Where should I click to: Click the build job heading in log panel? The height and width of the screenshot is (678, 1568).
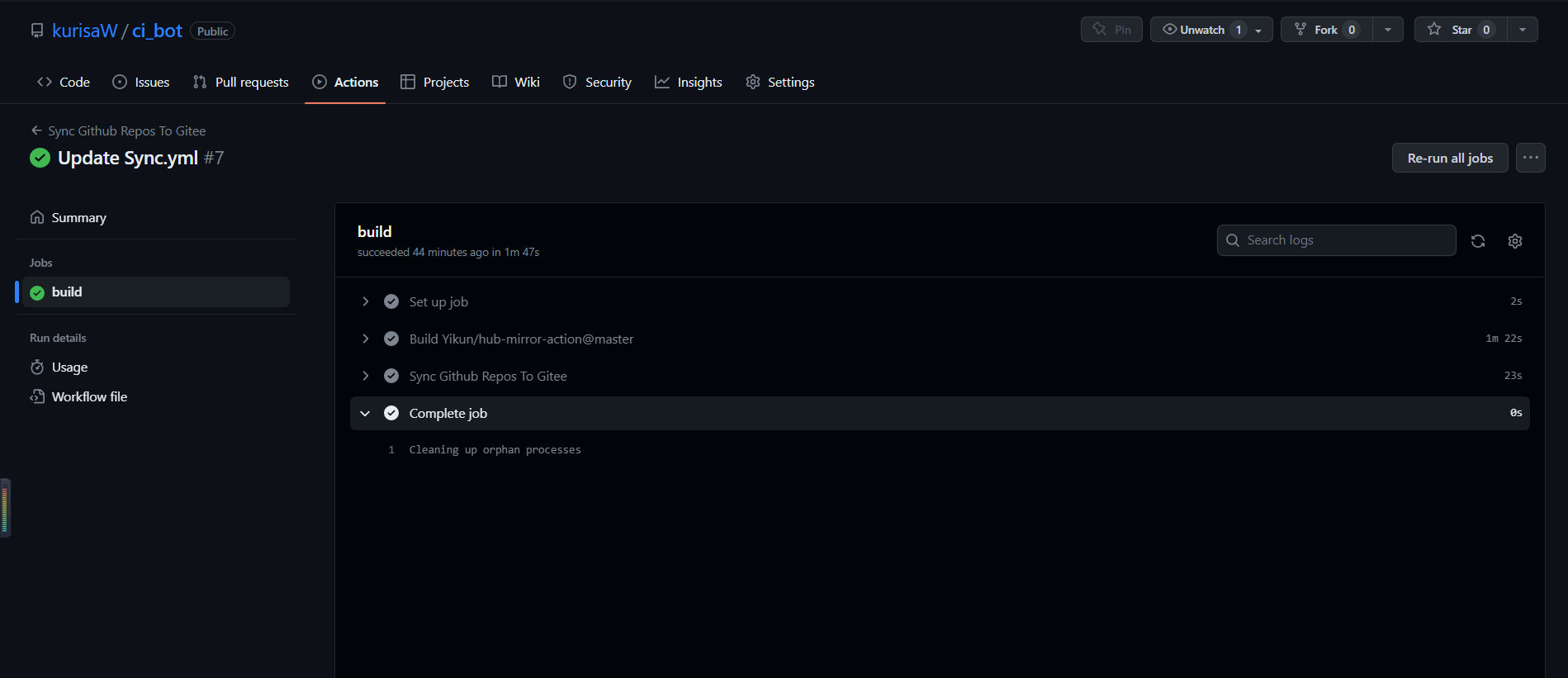tap(375, 232)
